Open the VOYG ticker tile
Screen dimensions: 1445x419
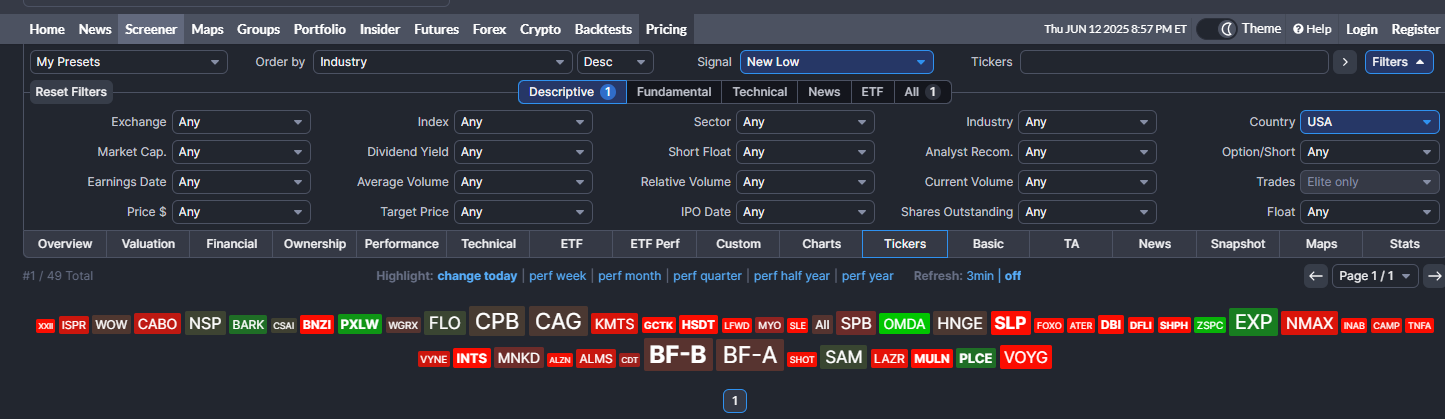[1025, 357]
